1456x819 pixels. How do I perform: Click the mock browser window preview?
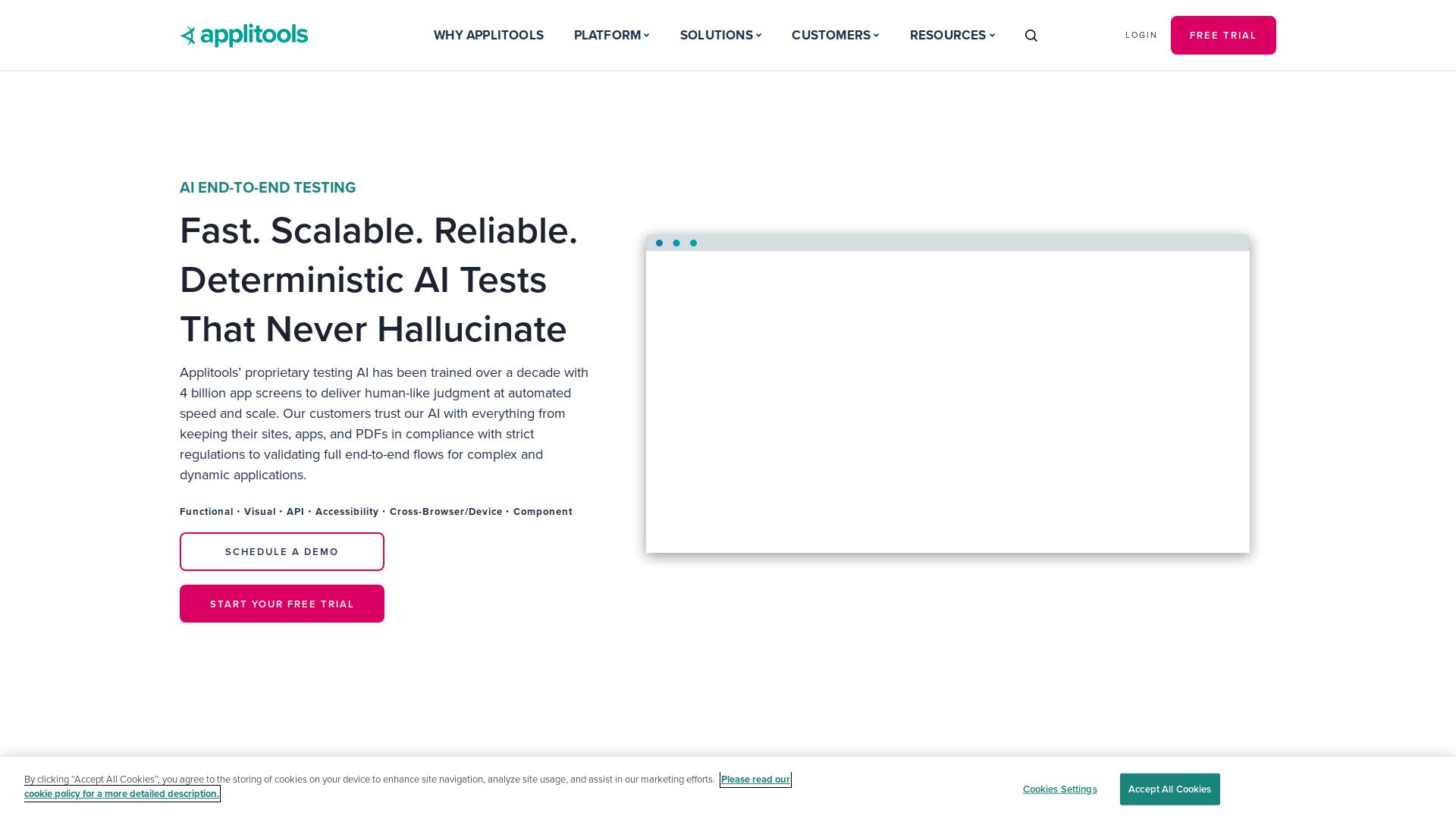pos(947,402)
